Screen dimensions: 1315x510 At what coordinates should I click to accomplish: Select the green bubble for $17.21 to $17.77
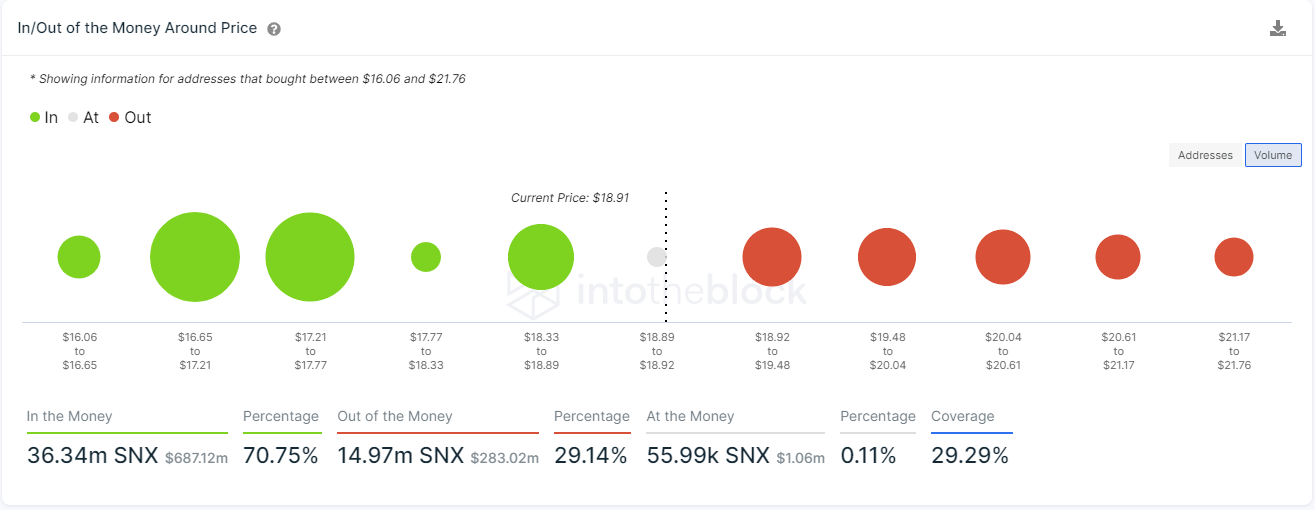[310, 257]
